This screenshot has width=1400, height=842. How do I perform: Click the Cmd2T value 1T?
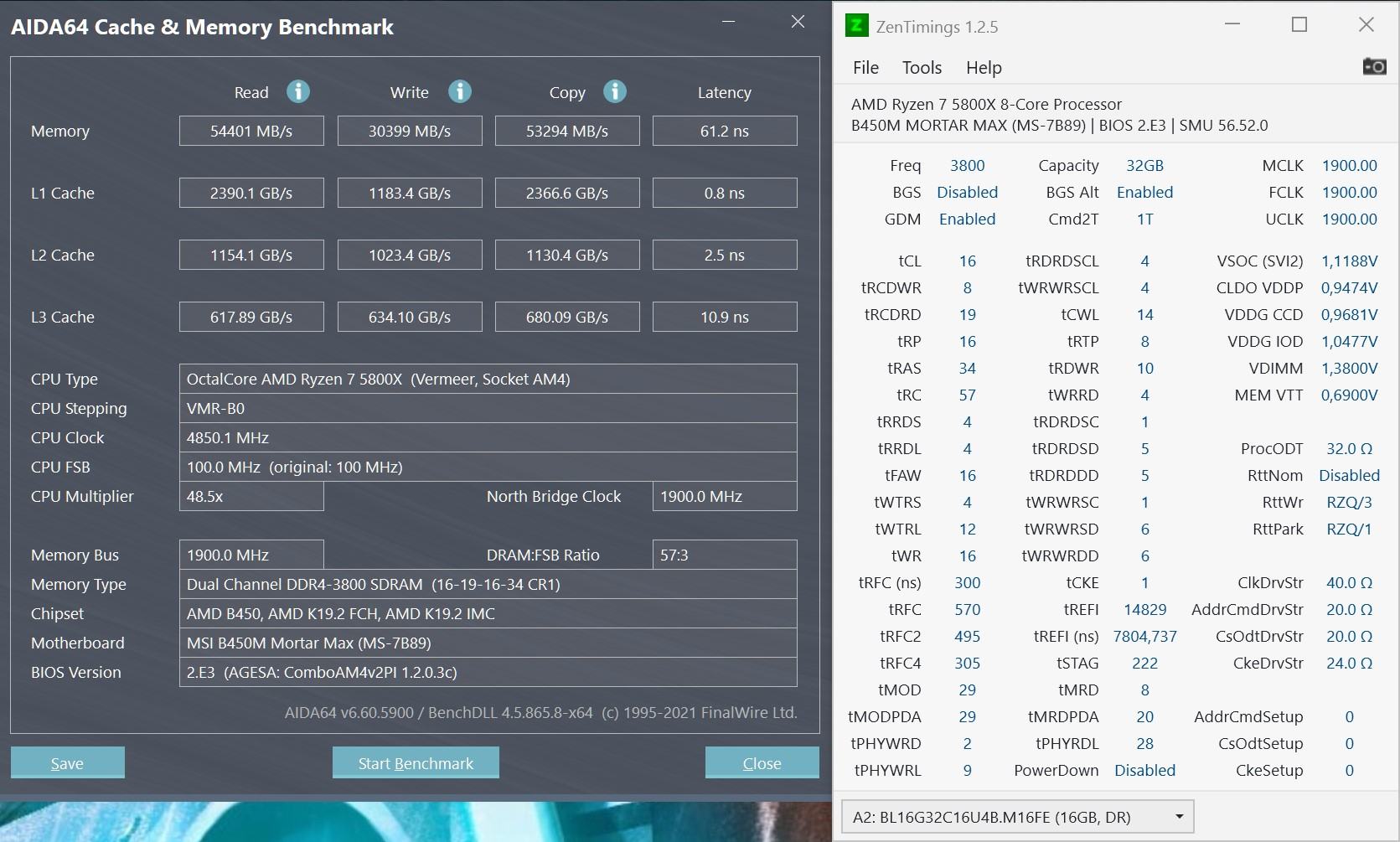pos(1144,219)
